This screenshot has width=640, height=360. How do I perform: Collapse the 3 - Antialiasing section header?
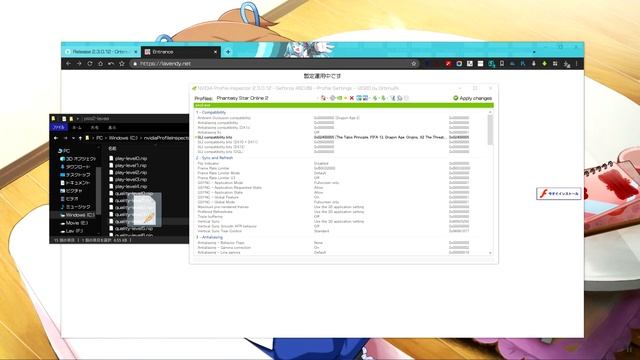click(210, 237)
